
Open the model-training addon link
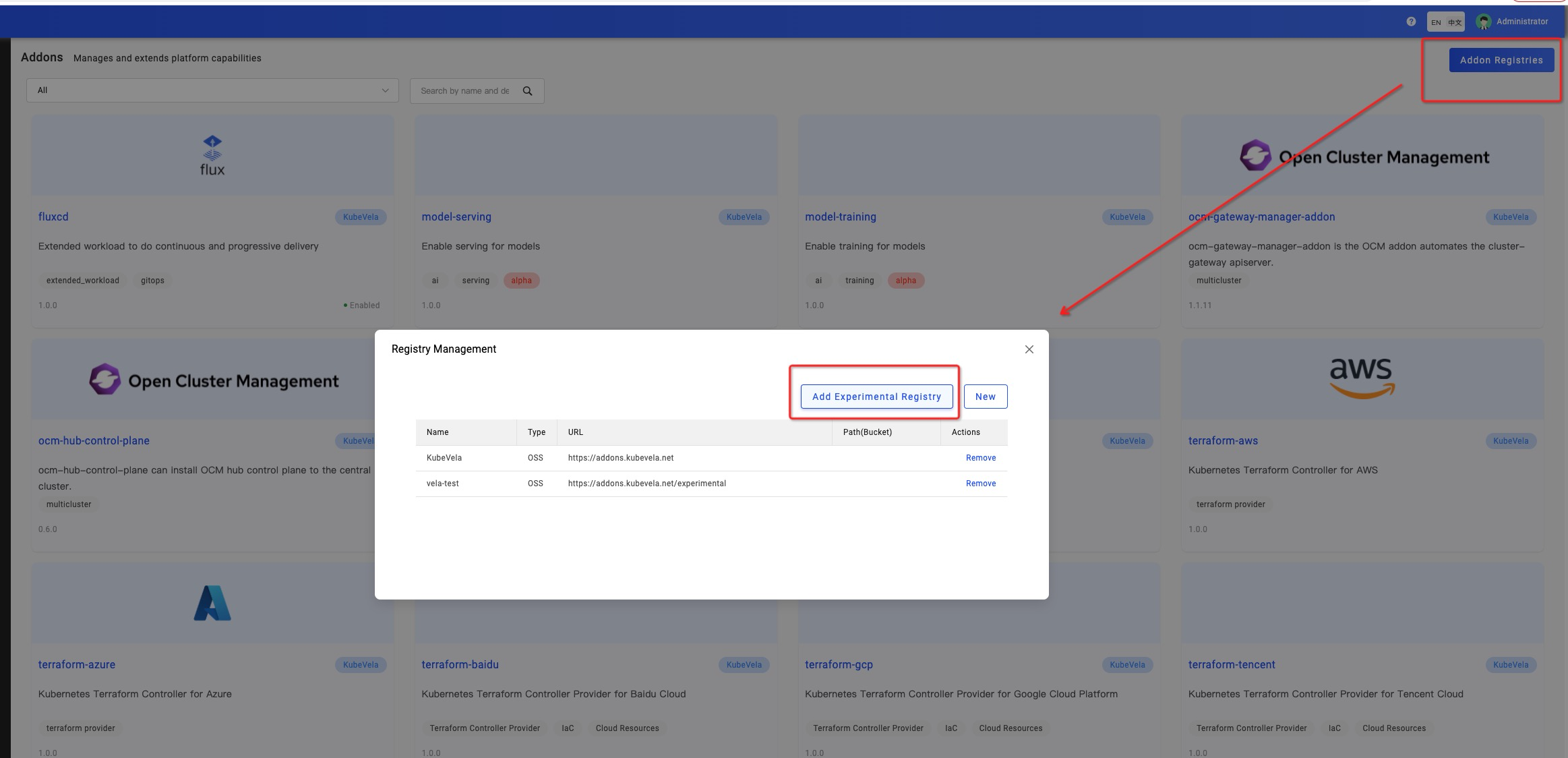pos(841,217)
